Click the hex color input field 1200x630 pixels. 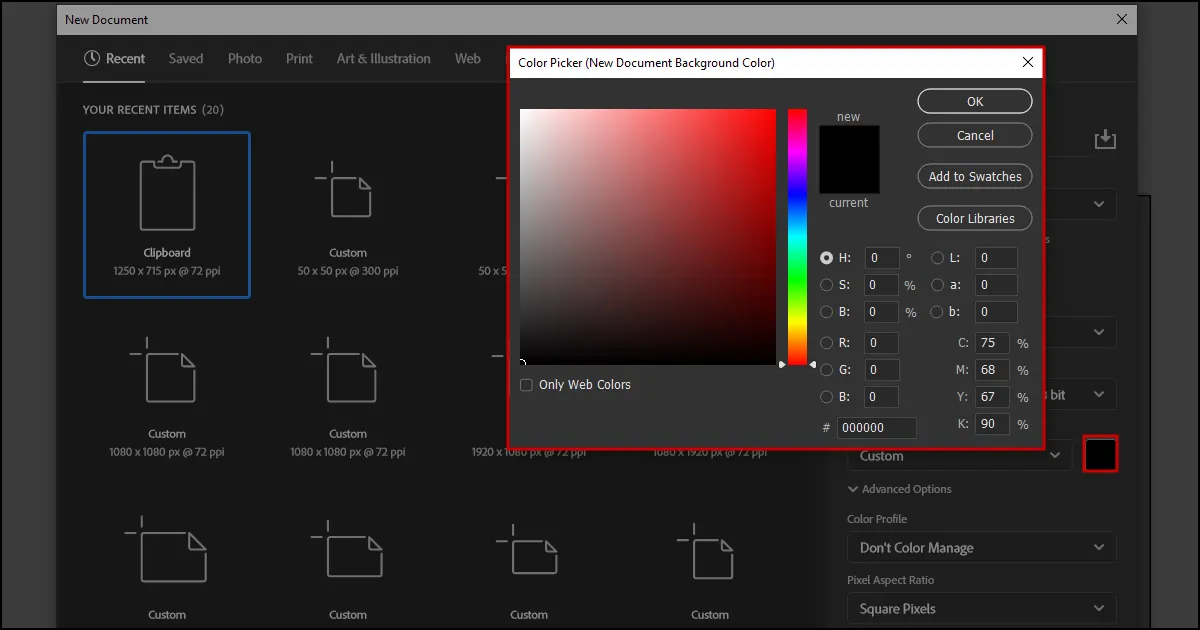pos(876,427)
